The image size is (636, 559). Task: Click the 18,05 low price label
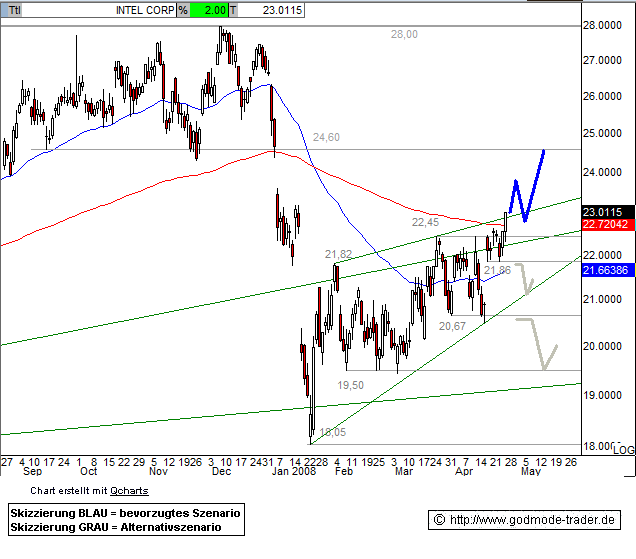coord(333,432)
